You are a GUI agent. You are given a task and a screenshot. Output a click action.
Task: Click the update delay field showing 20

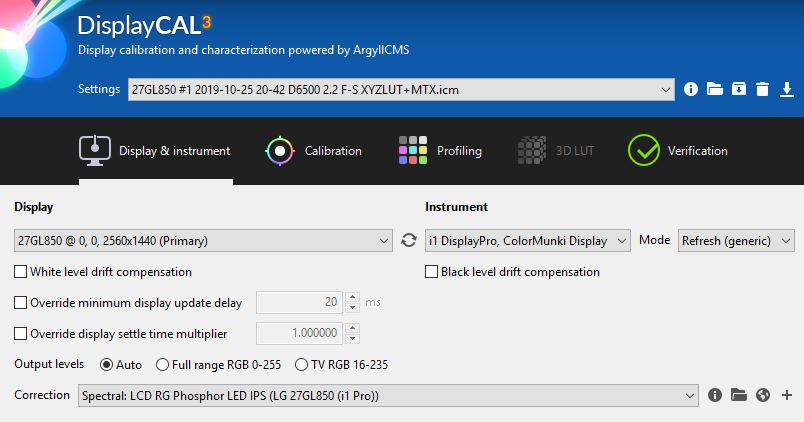click(x=299, y=302)
